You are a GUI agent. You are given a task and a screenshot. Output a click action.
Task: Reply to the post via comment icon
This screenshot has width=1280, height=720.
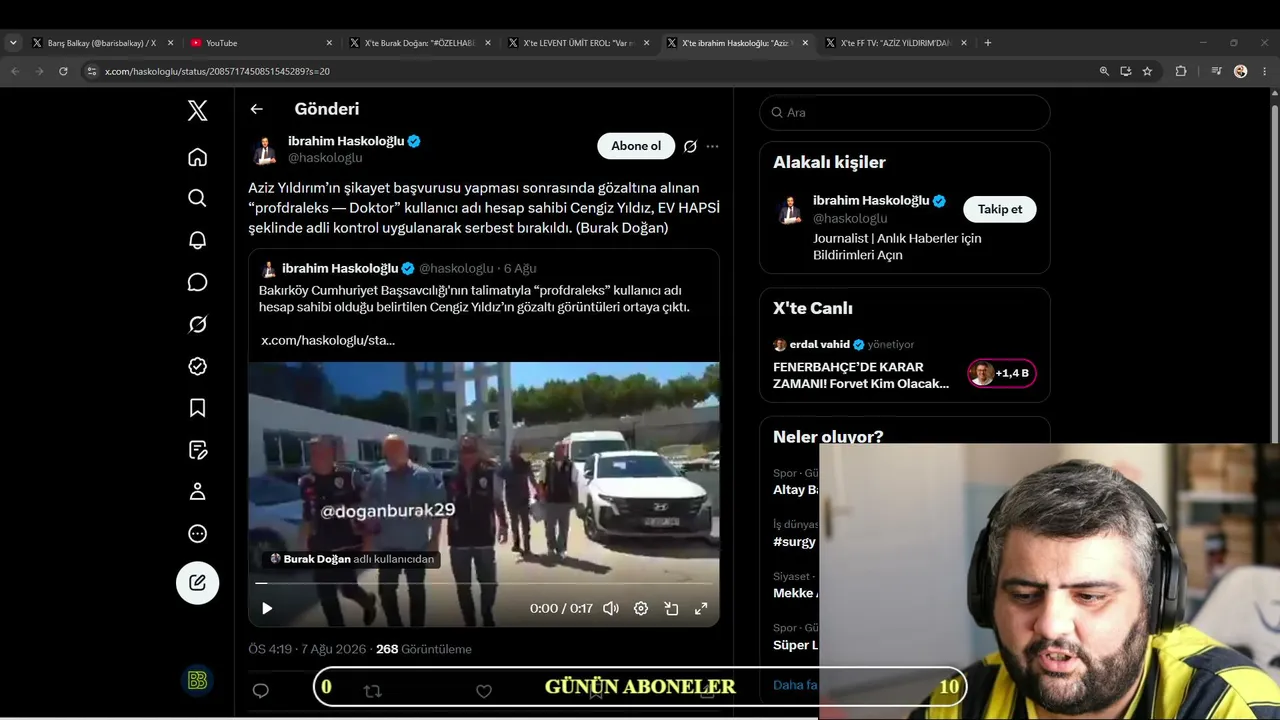(261, 690)
